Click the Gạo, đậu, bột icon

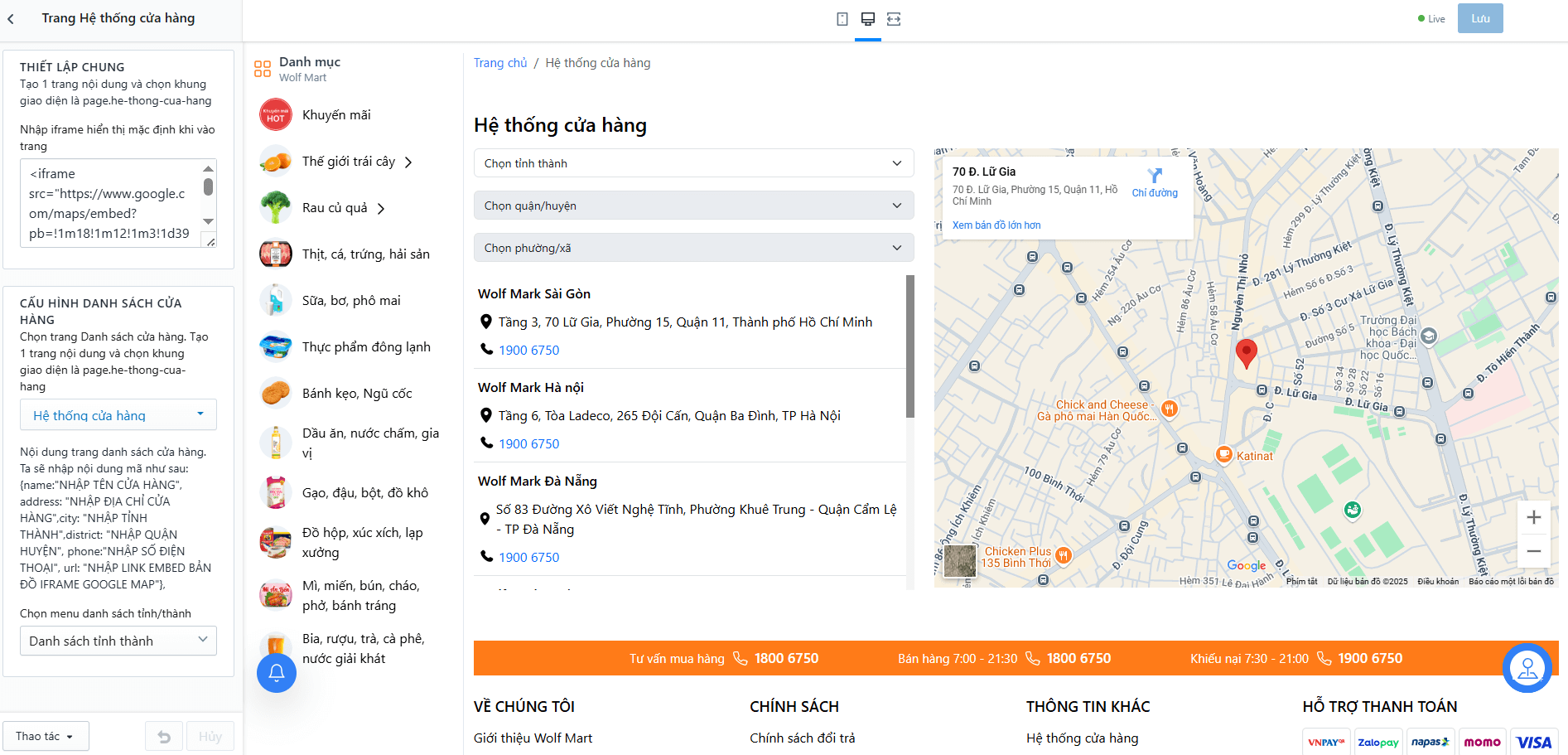(276, 493)
